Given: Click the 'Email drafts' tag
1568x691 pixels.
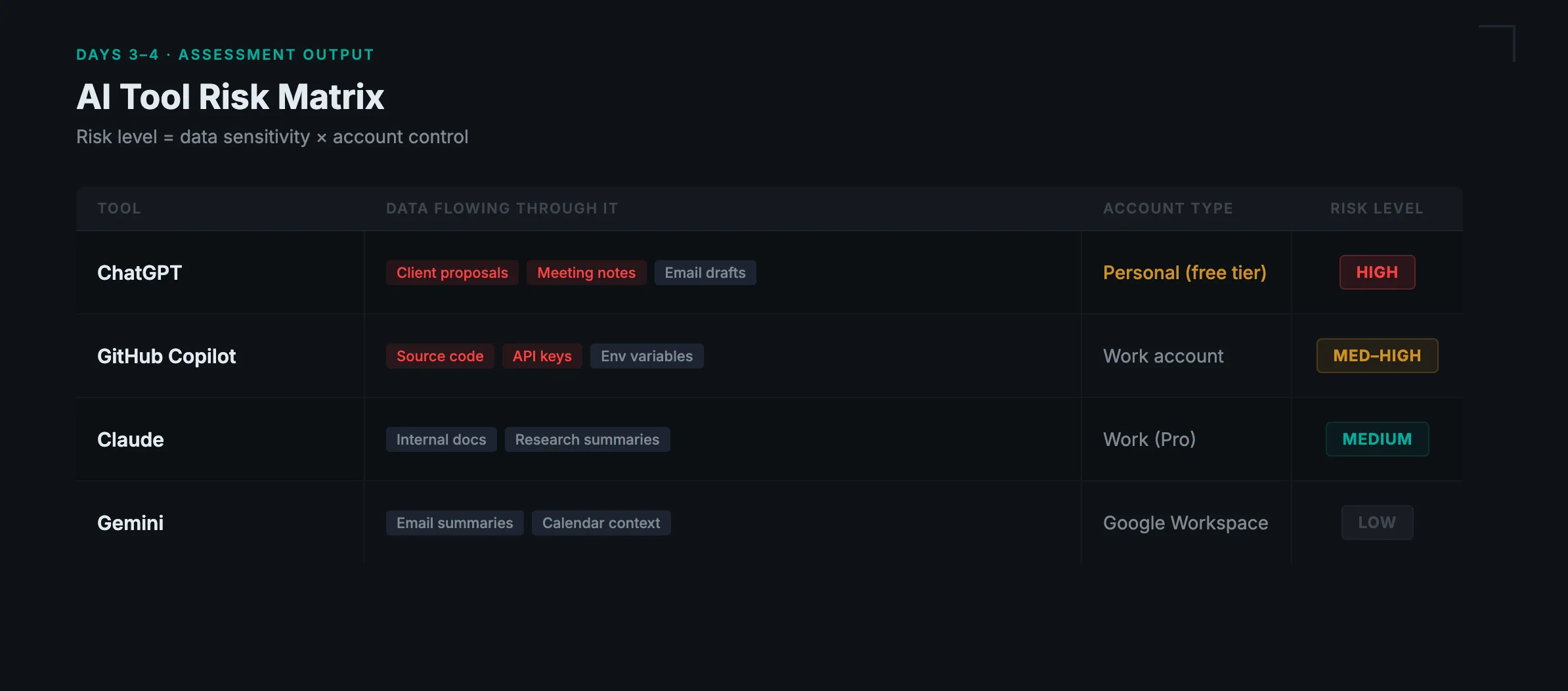Looking at the screenshot, I should (x=705, y=273).
